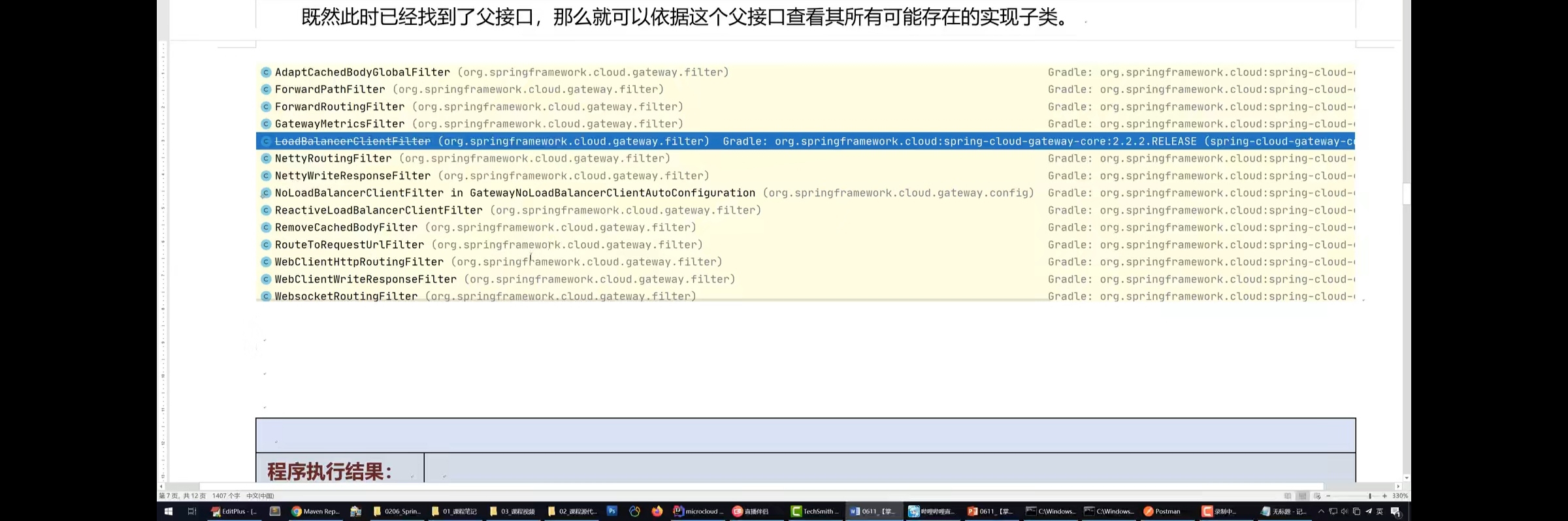Viewport: 1568px width, 521px height.
Task: Click the horizontal scrollbar in Word
Action: pyautogui.click(x=761, y=486)
